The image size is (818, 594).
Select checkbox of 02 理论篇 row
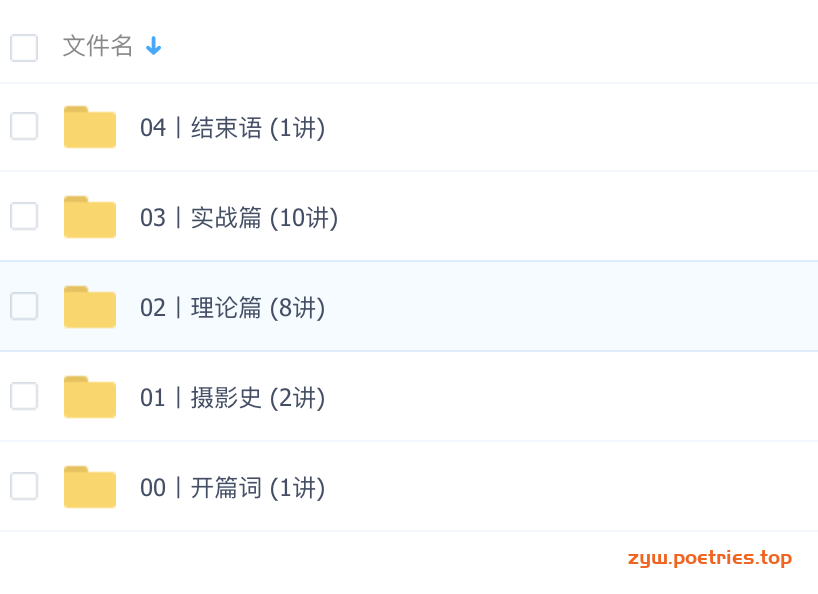click(x=24, y=306)
